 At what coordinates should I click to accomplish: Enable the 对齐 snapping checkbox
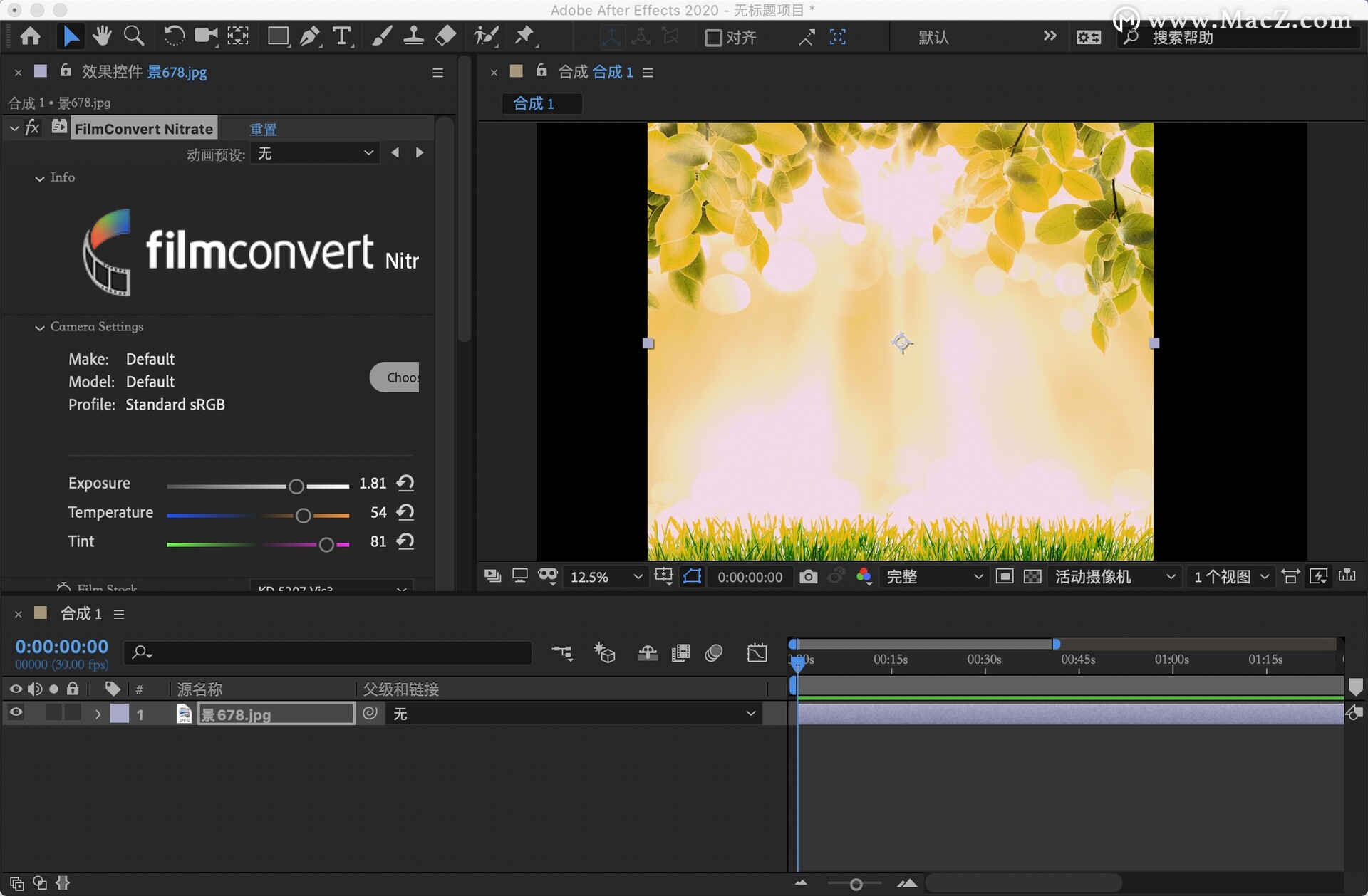(x=712, y=38)
